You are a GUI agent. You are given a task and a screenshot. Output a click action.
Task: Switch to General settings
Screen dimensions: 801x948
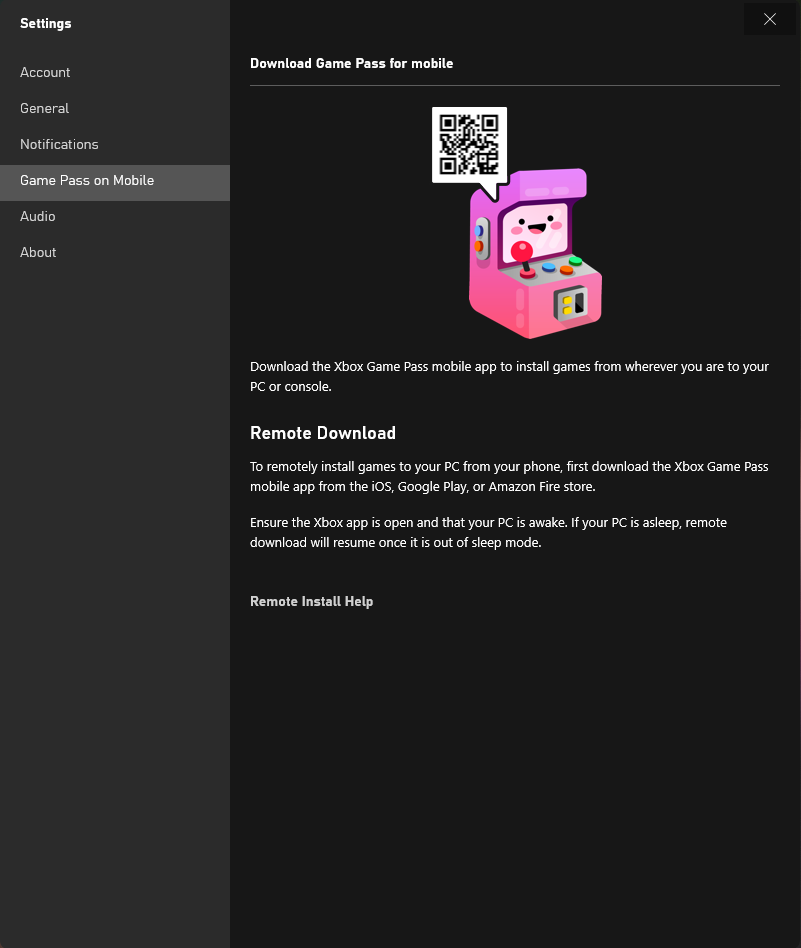point(115,109)
